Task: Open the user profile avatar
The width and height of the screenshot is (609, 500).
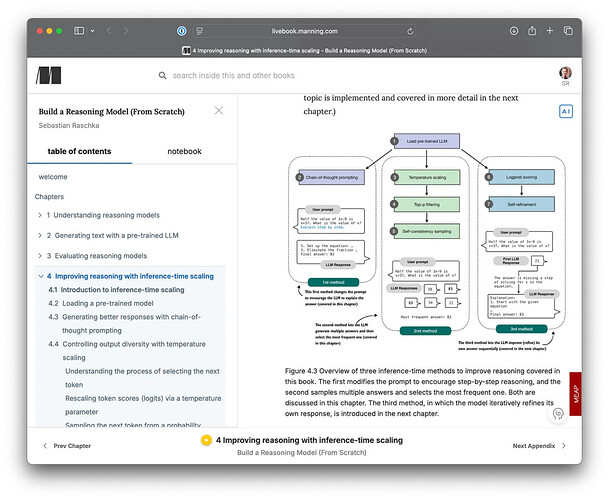Action: click(566, 73)
